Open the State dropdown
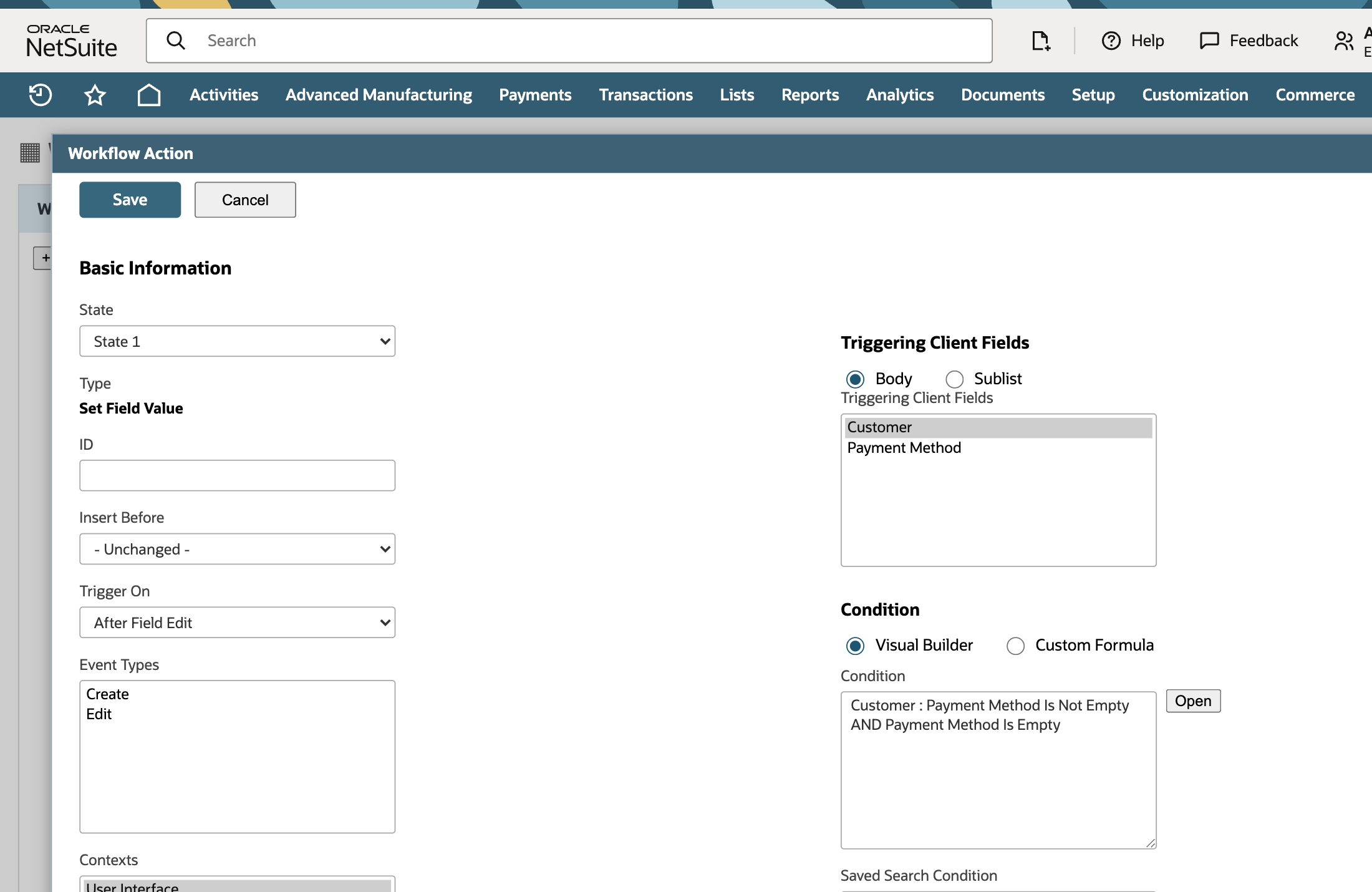This screenshot has height=892, width=1372. pyautogui.click(x=237, y=341)
